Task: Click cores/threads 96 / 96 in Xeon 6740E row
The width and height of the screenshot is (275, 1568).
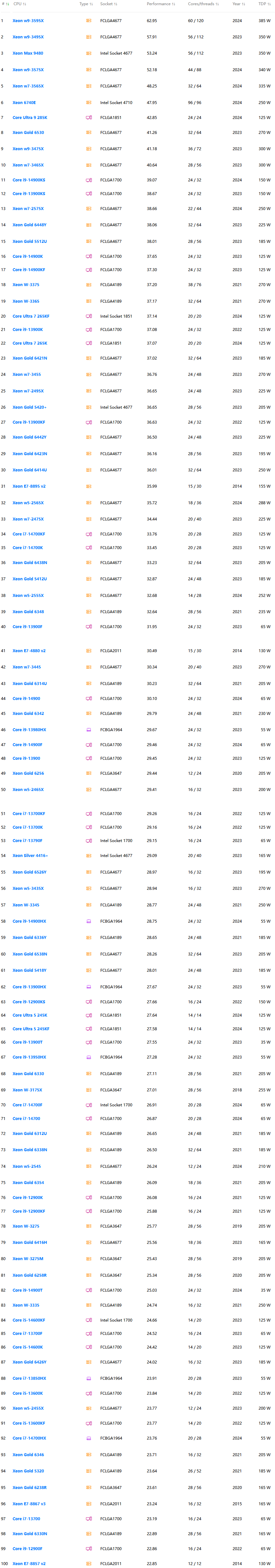Action: tap(195, 103)
